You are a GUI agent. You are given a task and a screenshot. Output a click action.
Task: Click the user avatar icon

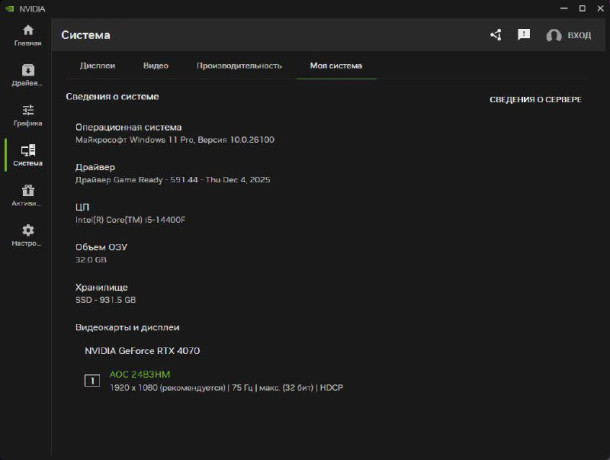pyautogui.click(x=553, y=36)
